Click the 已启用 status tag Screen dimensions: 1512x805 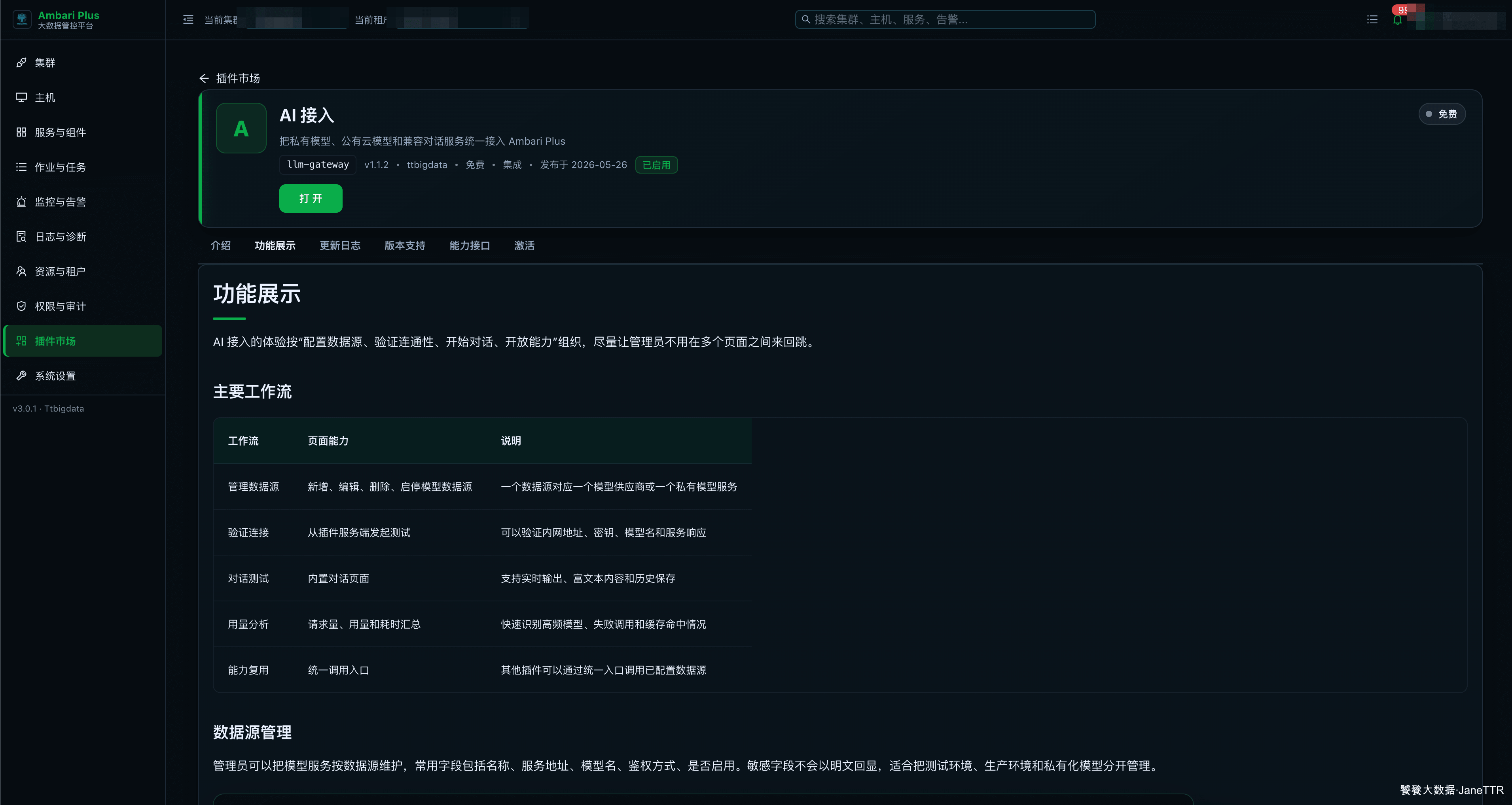pos(656,165)
